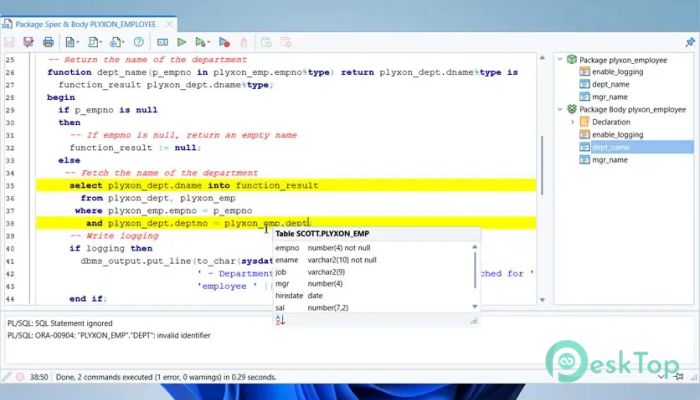
Task: Click the green cube Package icon
Action: tap(571, 59)
